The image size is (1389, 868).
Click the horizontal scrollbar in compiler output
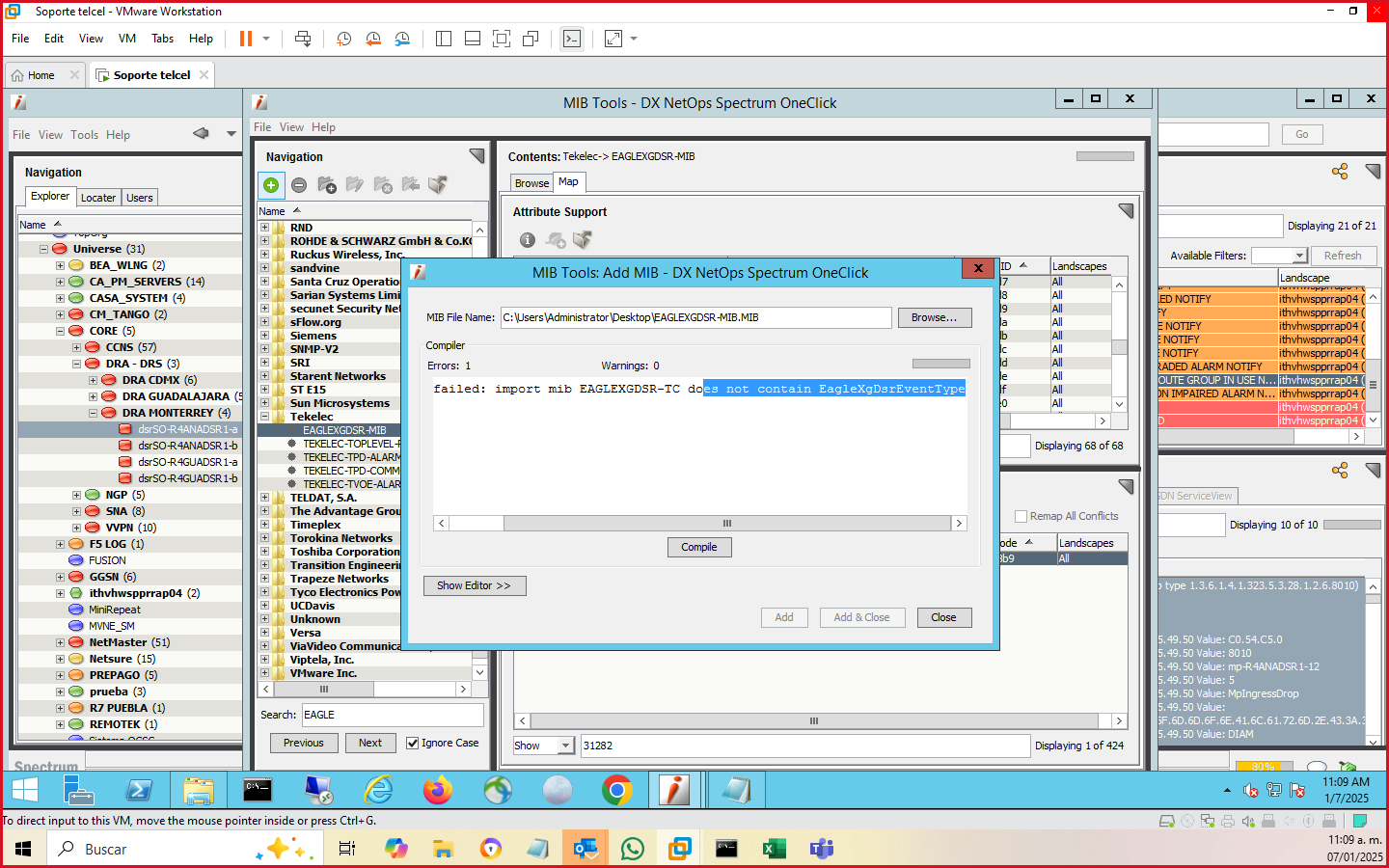click(700, 523)
